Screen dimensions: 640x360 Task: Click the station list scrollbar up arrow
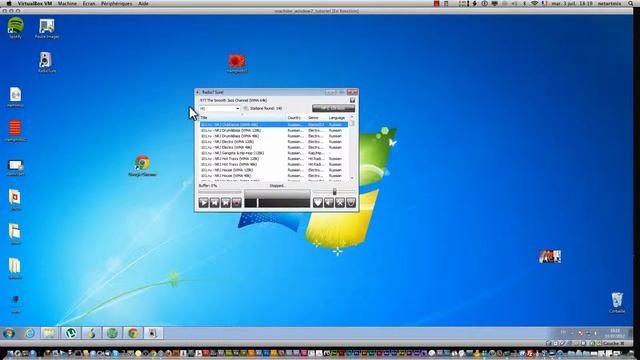pos(352,117)
